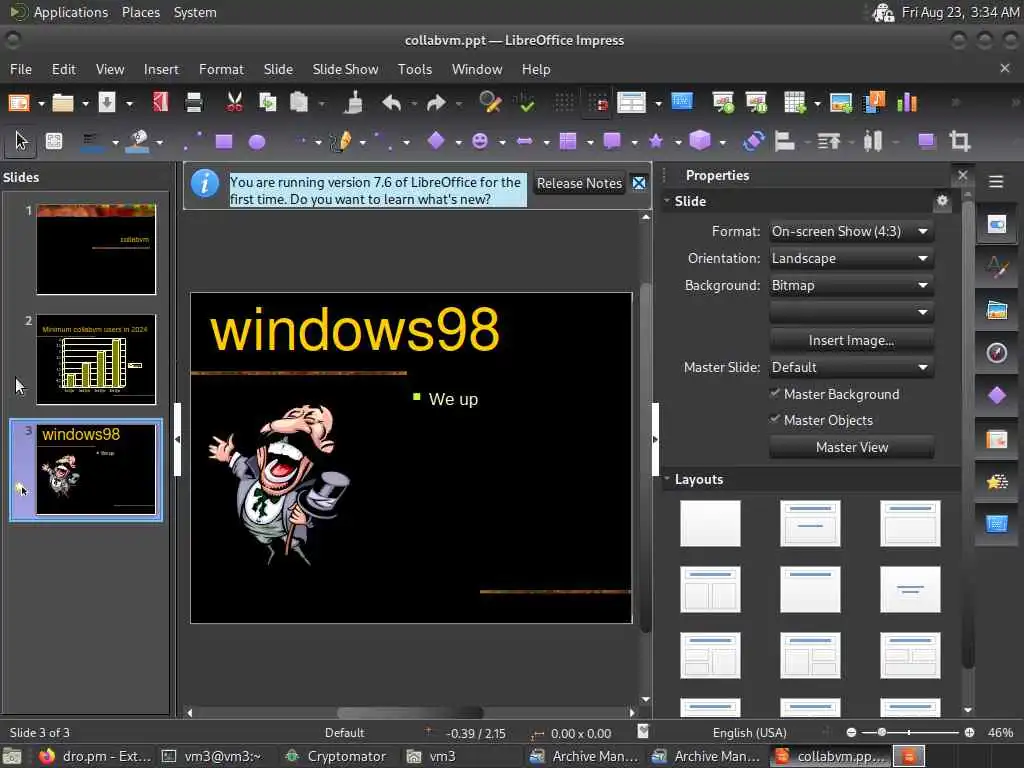This screenshot has height=768, width=1024.
Task: Open the Stars and Banners dropdown arrow
Action: pos(678,142)
